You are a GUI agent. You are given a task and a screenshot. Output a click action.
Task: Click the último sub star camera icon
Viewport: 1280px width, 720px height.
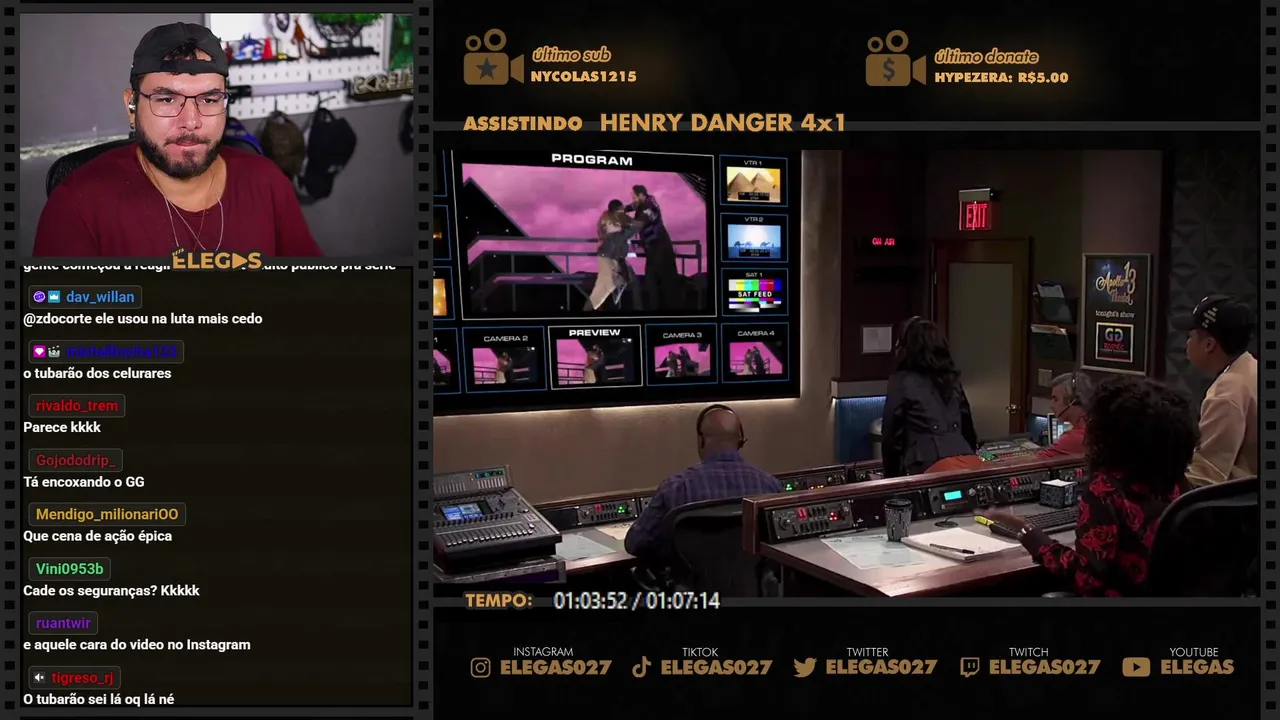[492, 58]
